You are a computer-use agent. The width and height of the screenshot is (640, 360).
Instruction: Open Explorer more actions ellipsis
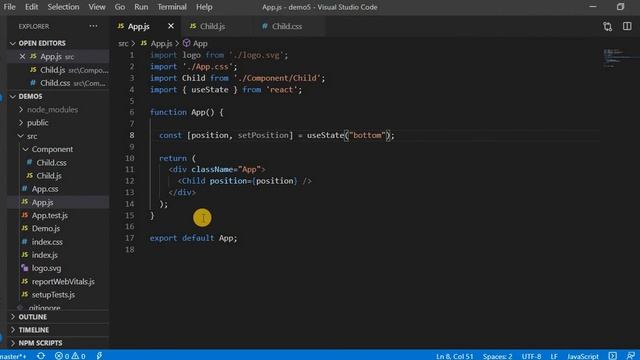click(x=93, y=26)
